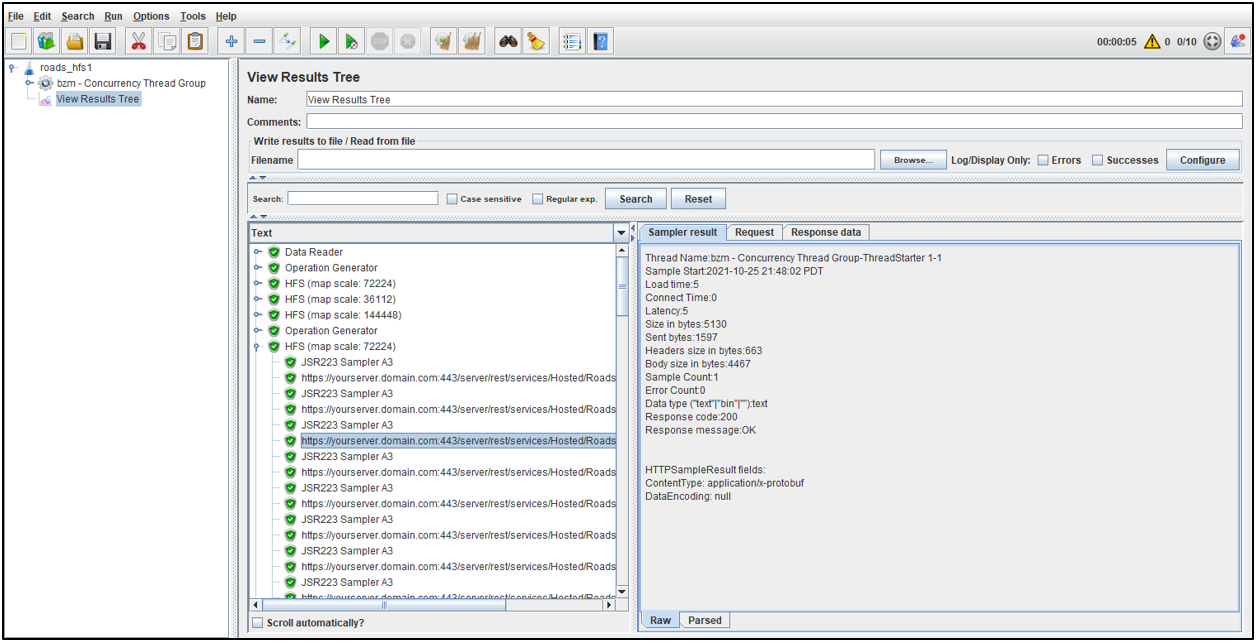The height and width of the screenshot is (642, 1256).
Task: Select the Raw bottom tab
Action: point(660,620)
